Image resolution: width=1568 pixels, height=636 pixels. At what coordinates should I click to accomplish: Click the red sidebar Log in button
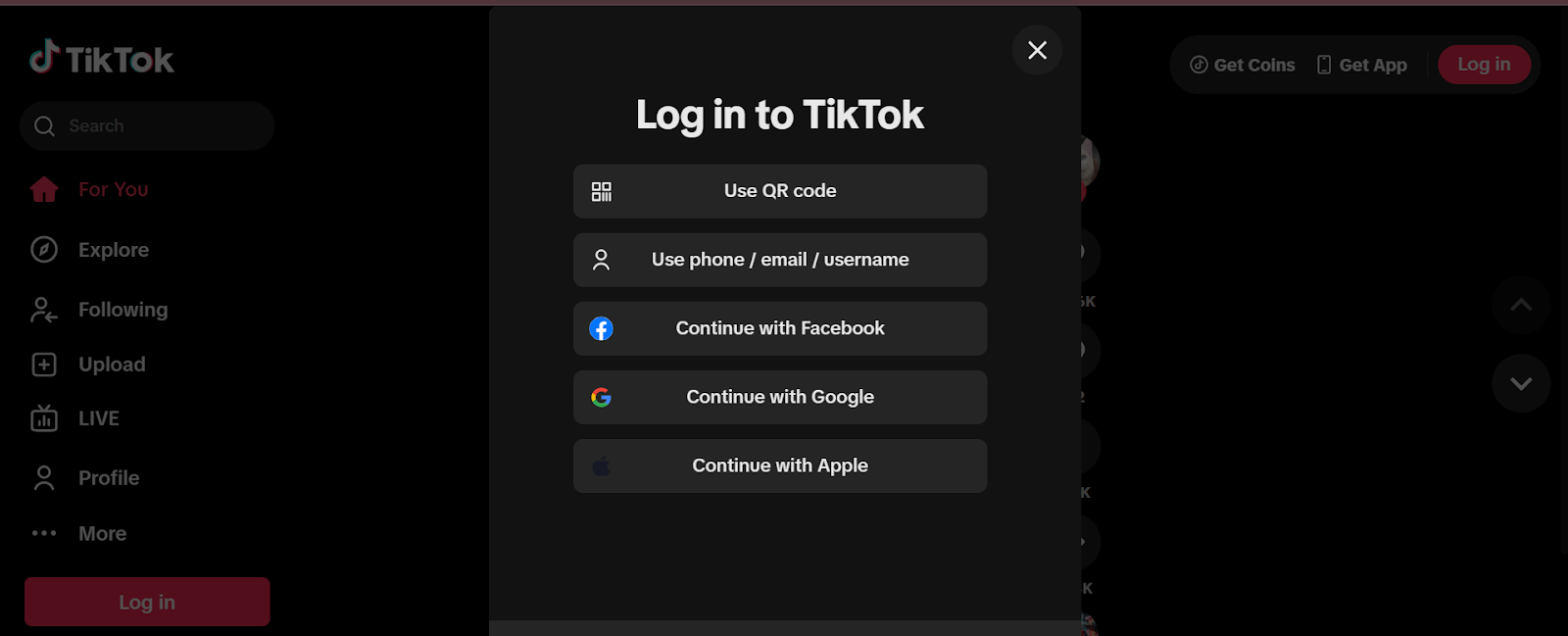point(147,602)
